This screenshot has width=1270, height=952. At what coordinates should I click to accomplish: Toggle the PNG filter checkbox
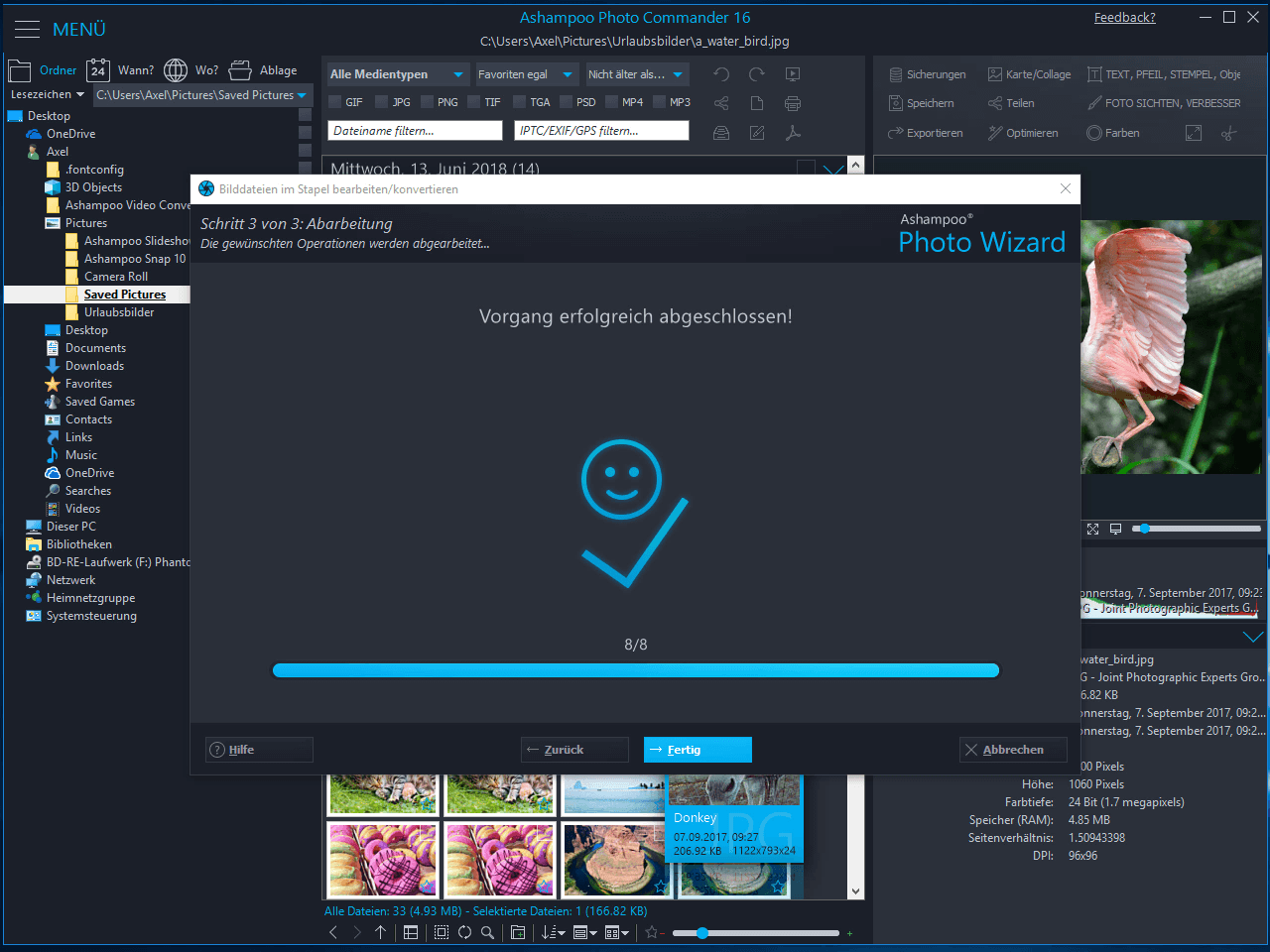pos(428,102)
